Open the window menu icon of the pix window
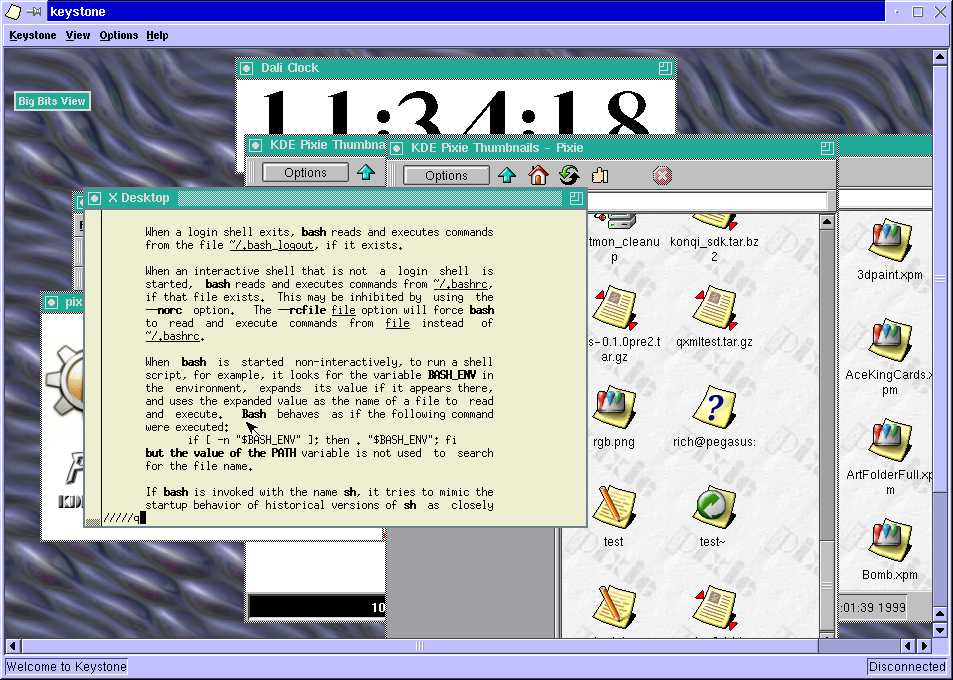 [x=52, y=302]
